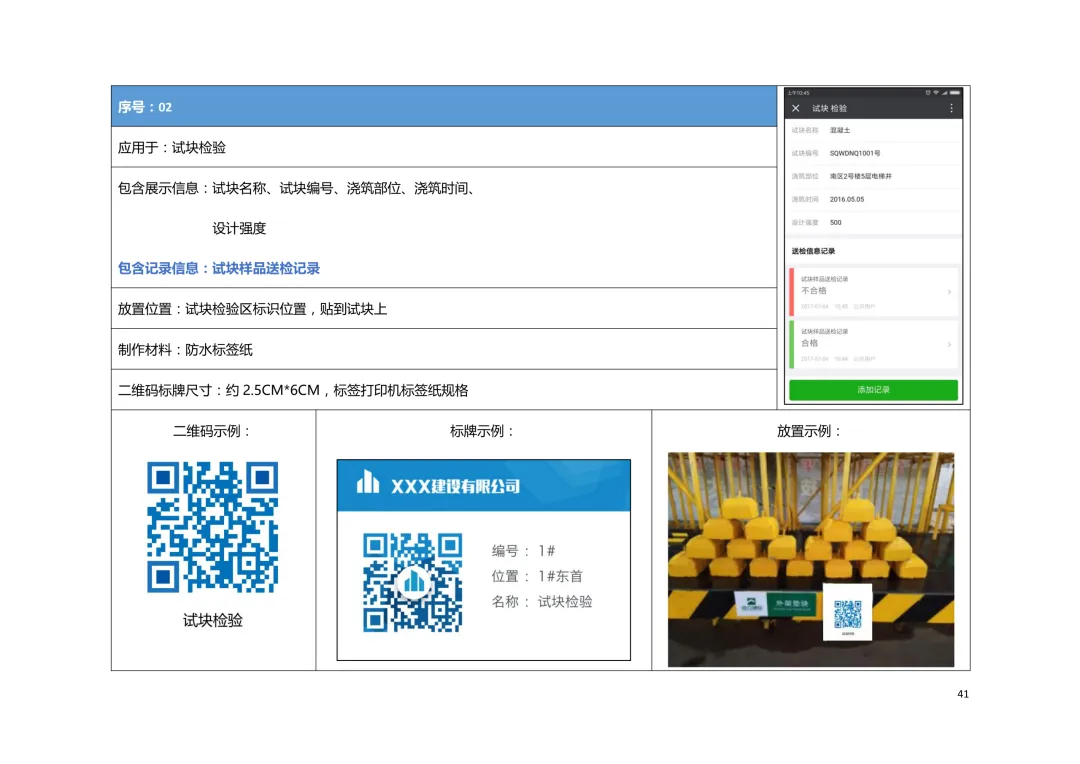Click the 标牌示例： heading
Image resolution: width=1080 pixels, height=764 pixels.
483,431
